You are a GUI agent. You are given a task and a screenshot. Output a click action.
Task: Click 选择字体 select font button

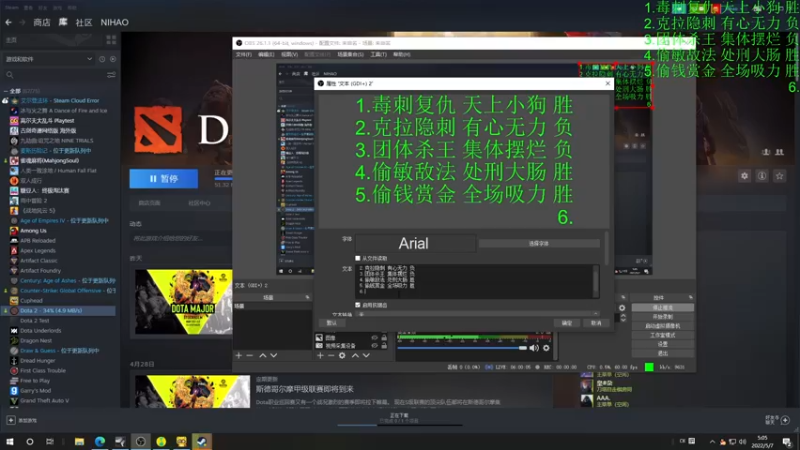click(539, 244)
